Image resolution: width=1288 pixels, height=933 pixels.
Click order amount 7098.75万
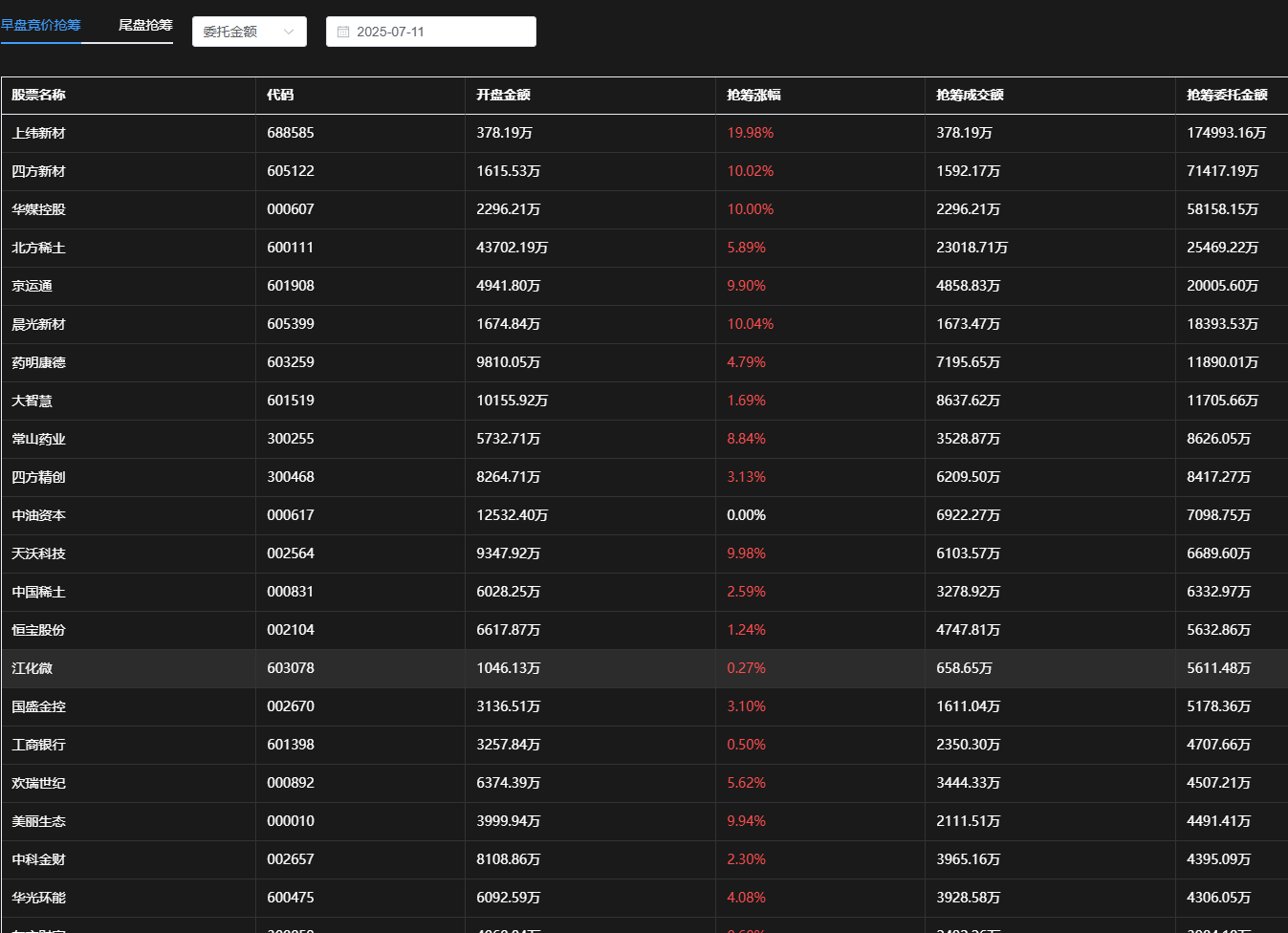1219,515
